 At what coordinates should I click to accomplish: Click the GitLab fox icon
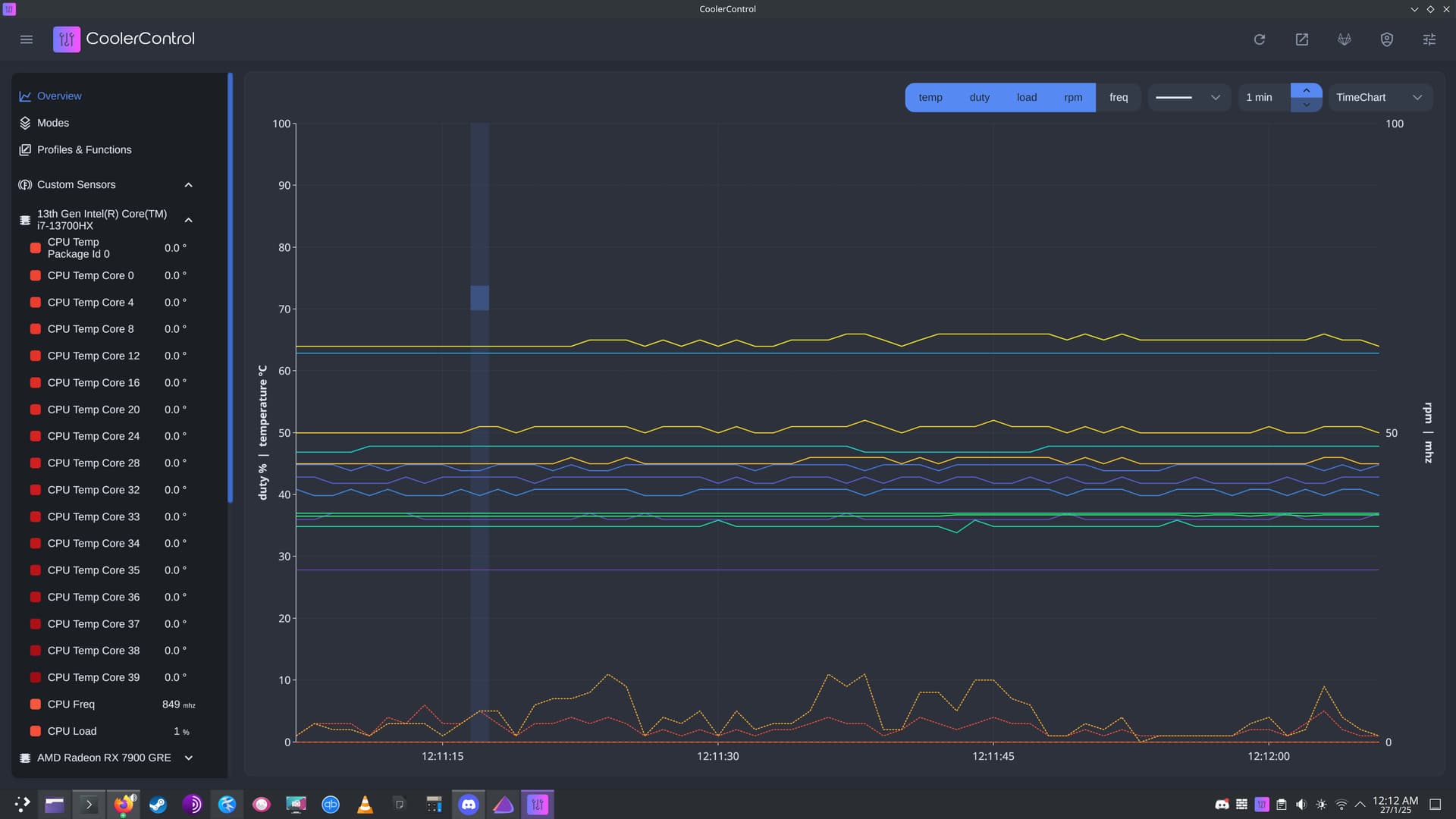(x=1345, y=39)
